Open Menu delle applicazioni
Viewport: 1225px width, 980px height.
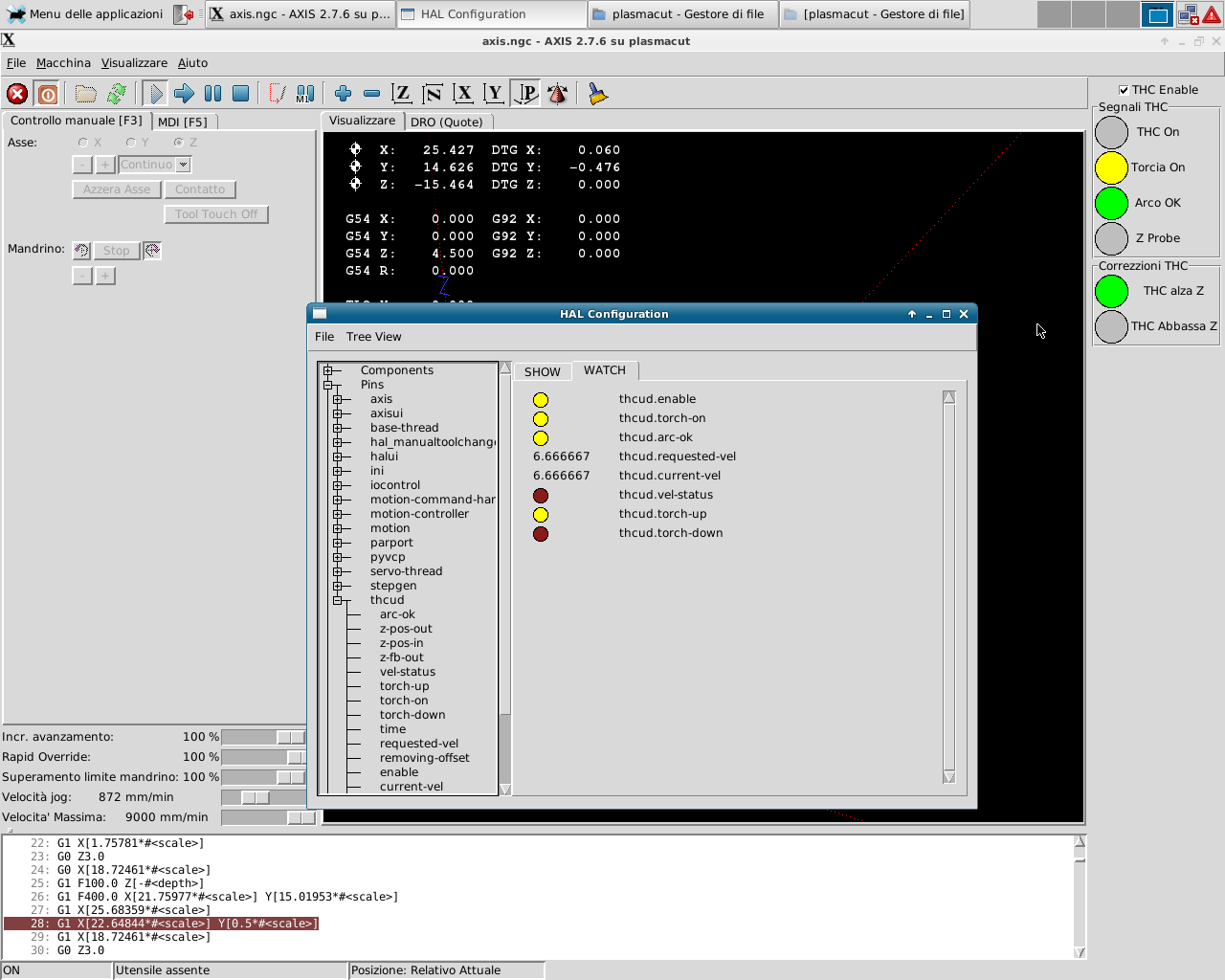(85, 14)
